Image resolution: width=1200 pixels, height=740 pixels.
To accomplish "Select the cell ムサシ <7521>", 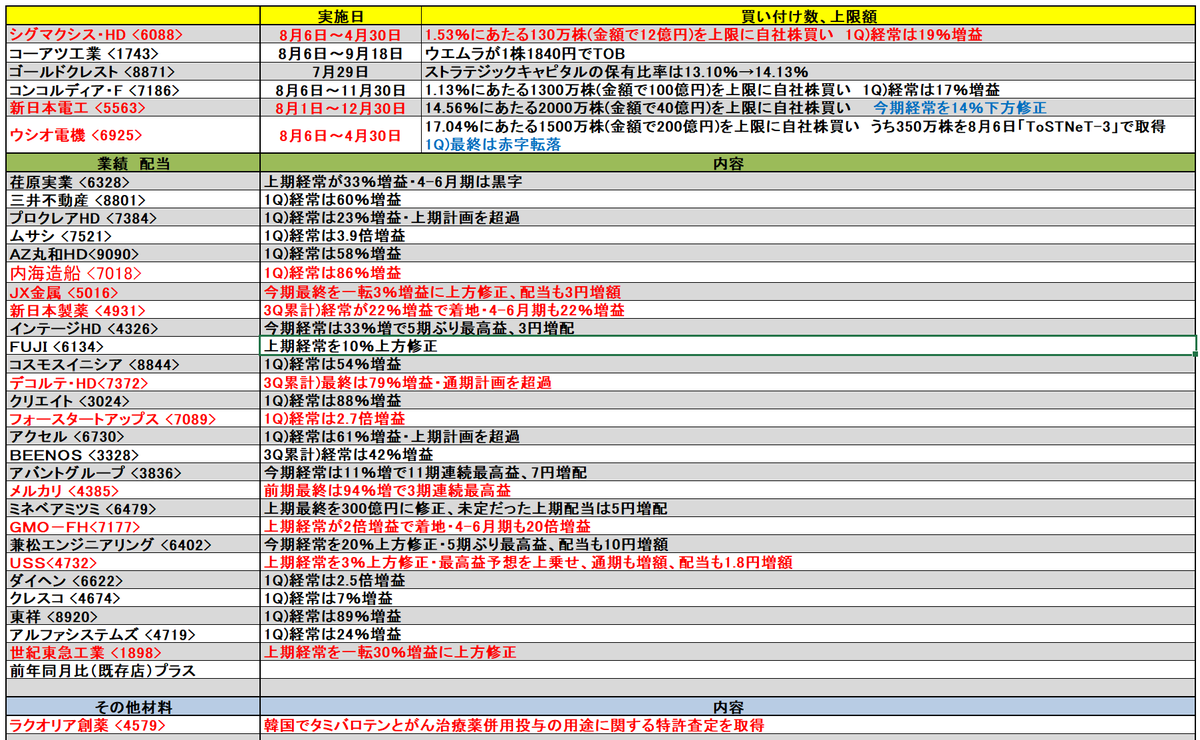I will [x=132, y=236].
